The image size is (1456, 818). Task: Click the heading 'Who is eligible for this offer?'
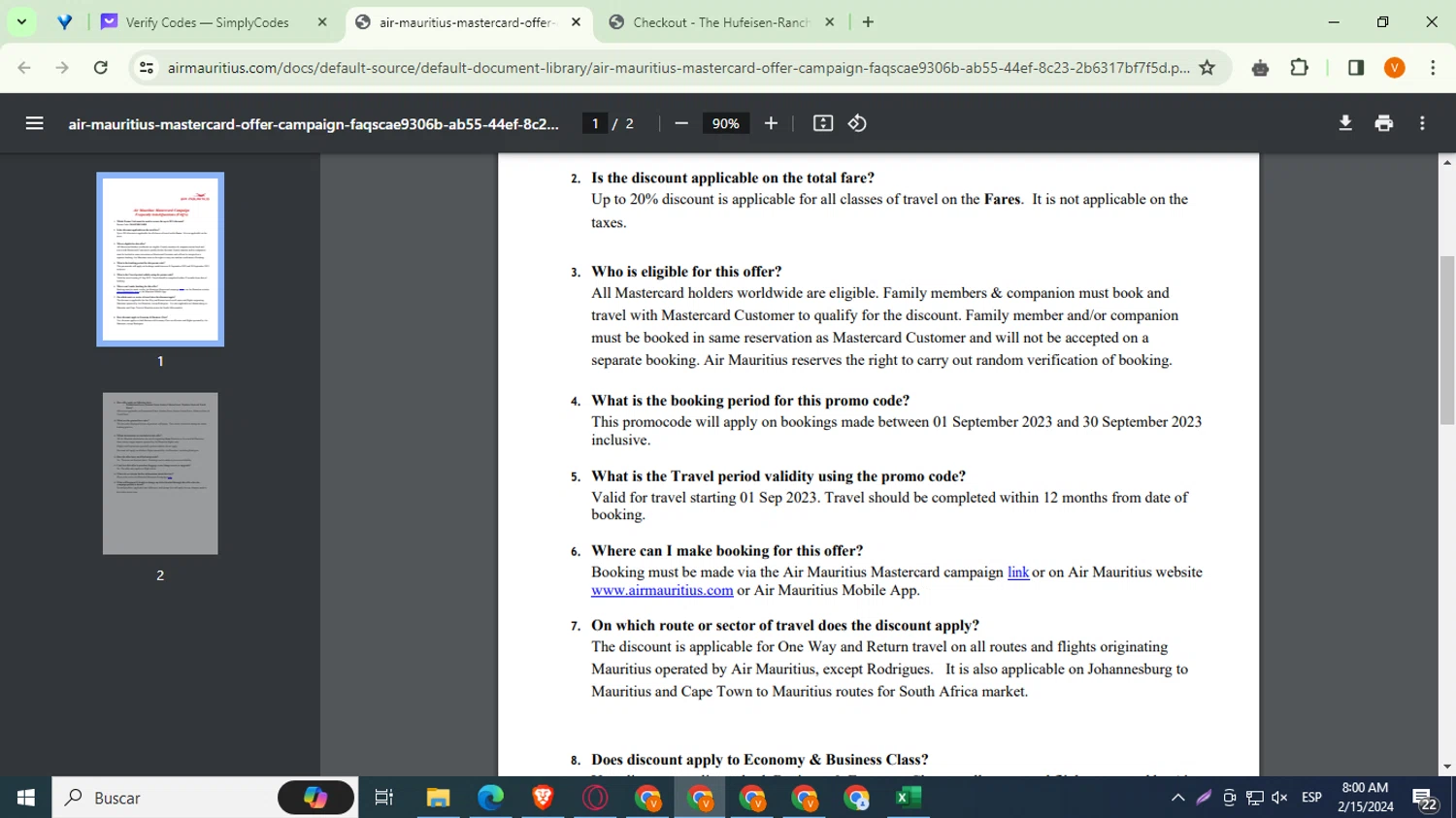click(x=686, y=272)
